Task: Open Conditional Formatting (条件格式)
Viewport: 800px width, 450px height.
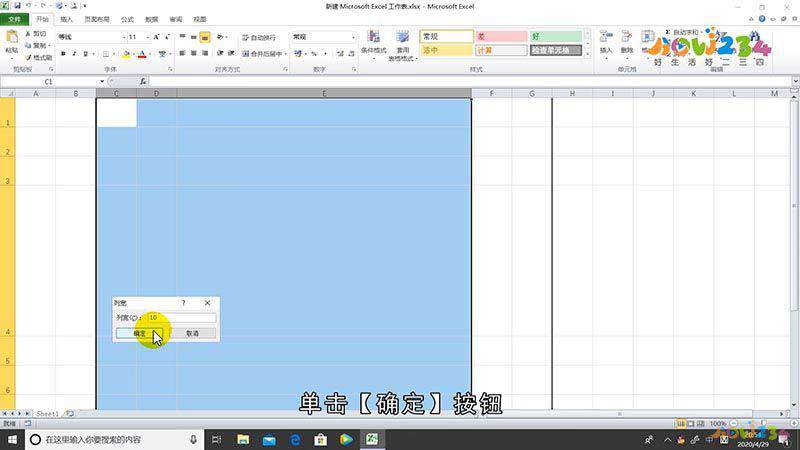Action: pyautogui.click(x=373, y=43)
